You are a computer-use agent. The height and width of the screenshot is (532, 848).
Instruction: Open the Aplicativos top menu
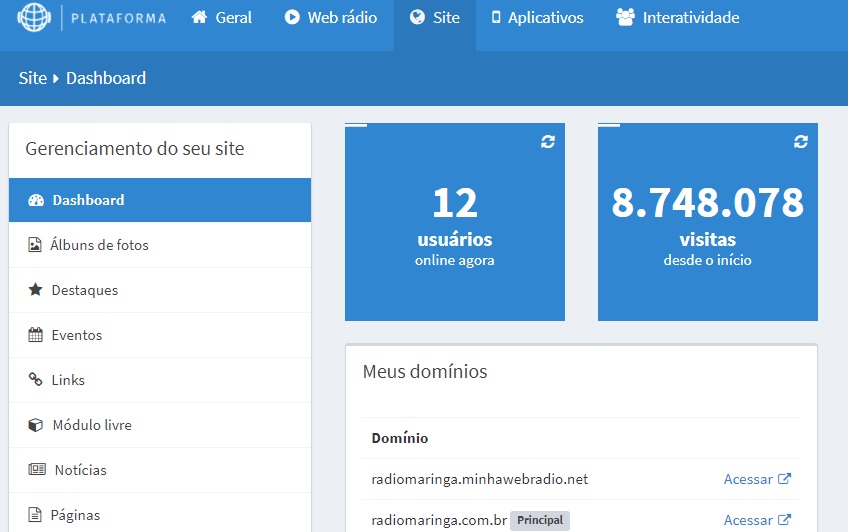[538, 17]
